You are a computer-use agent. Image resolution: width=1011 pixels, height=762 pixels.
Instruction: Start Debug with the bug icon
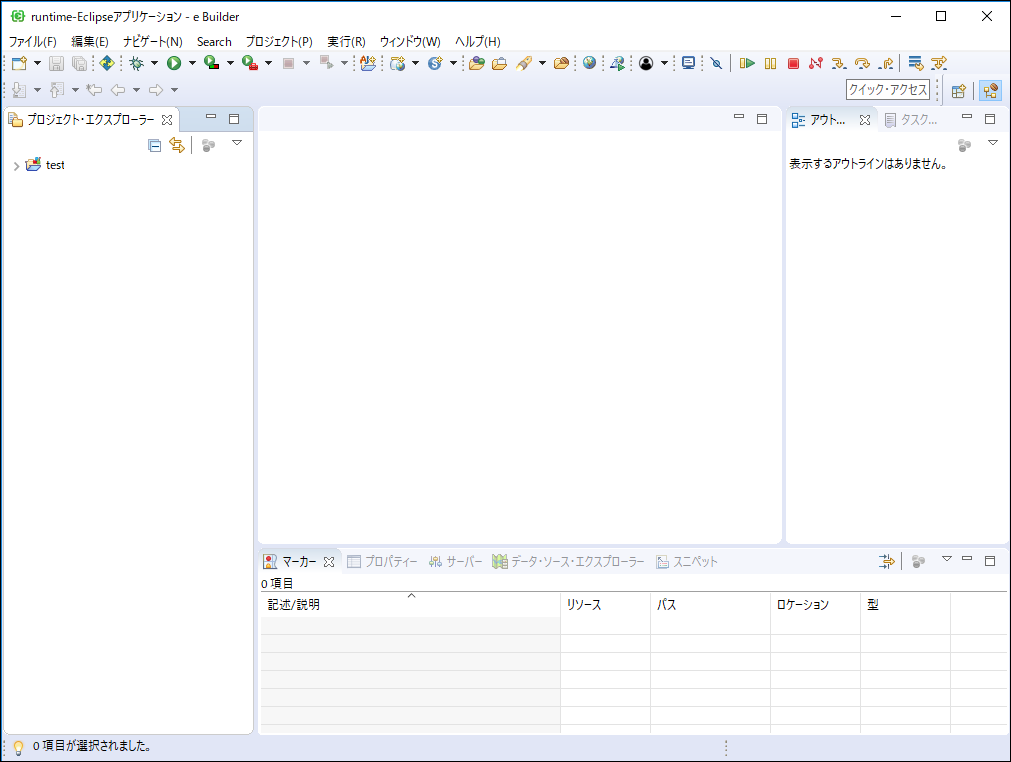[x=136, y=63]
